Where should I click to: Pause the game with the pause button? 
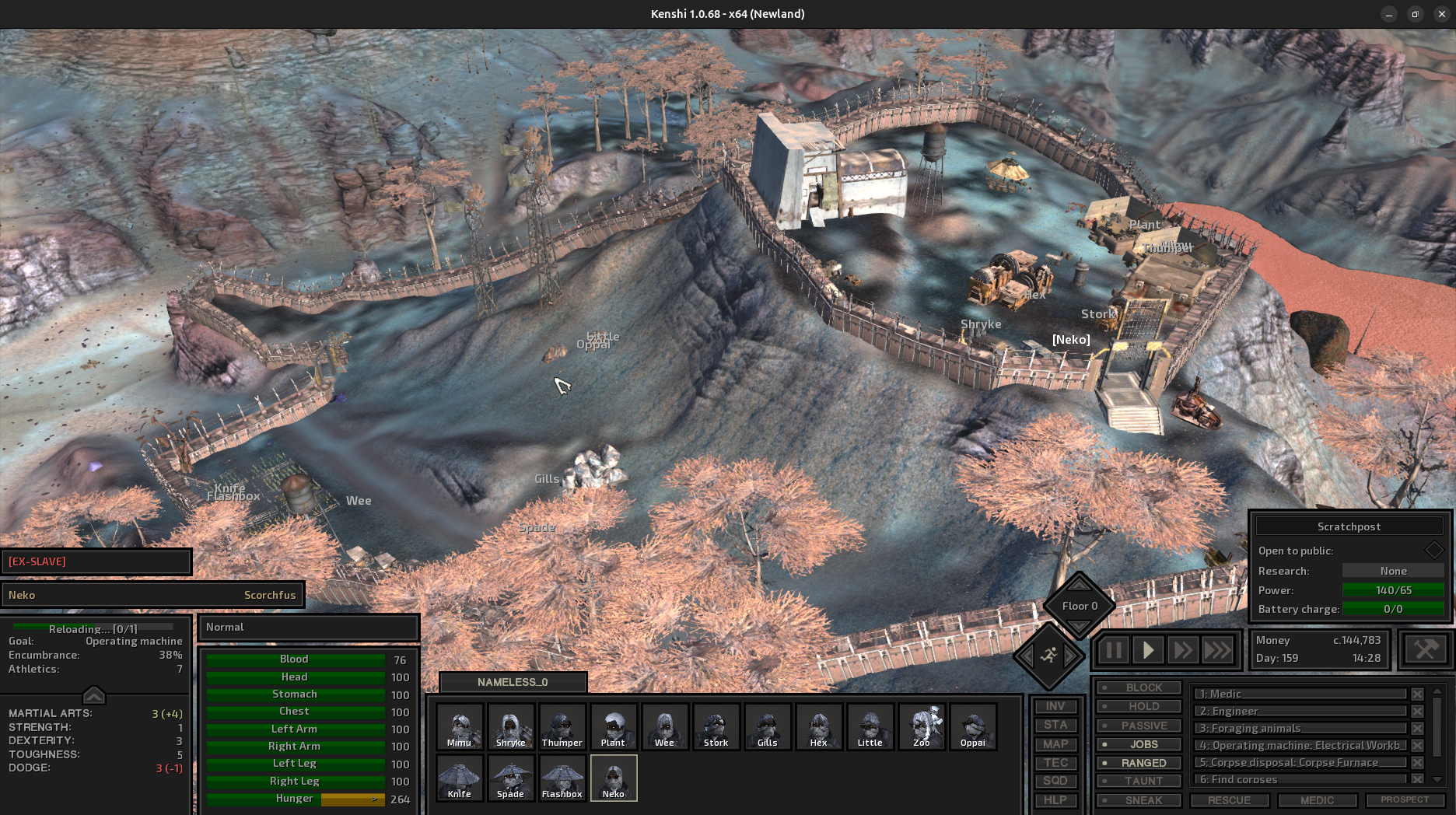point(1113,650)
